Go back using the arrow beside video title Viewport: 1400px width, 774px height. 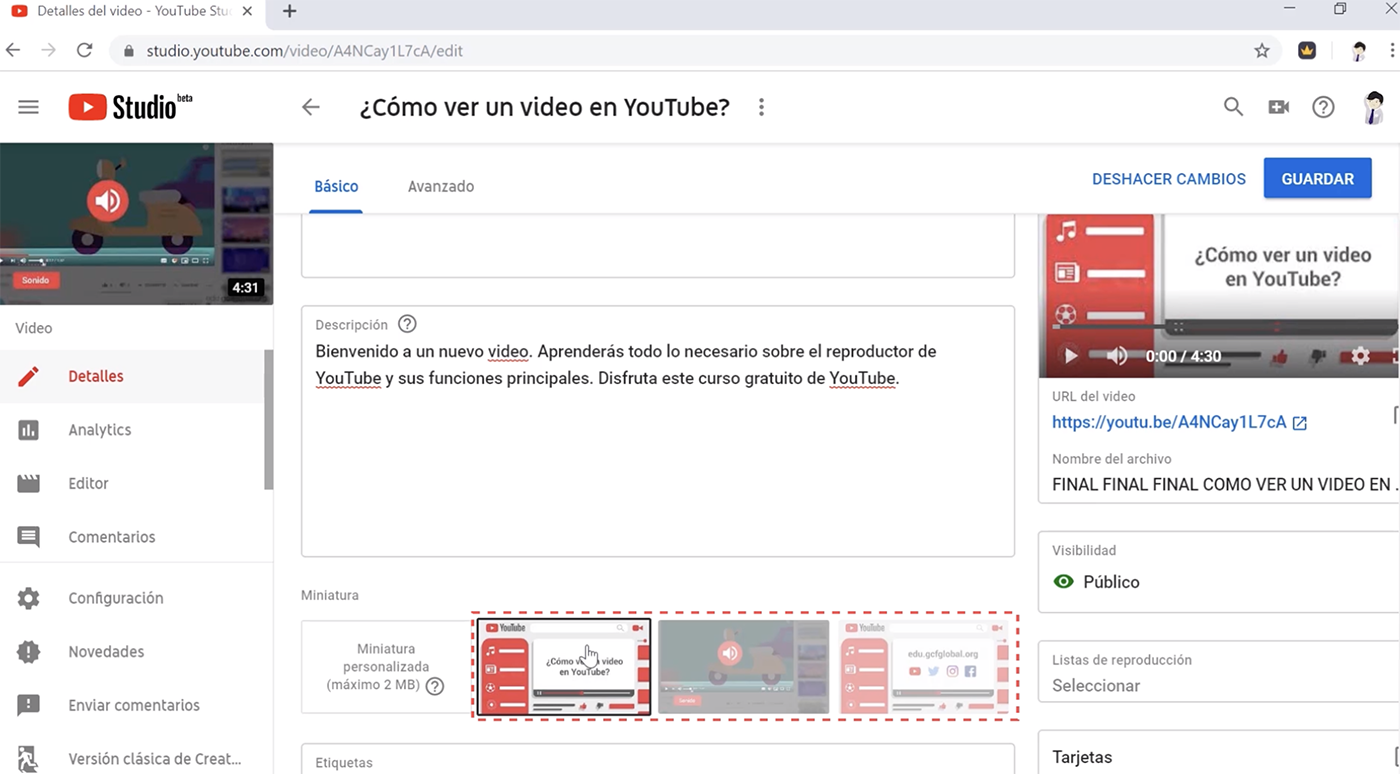[x=311, y=107]
